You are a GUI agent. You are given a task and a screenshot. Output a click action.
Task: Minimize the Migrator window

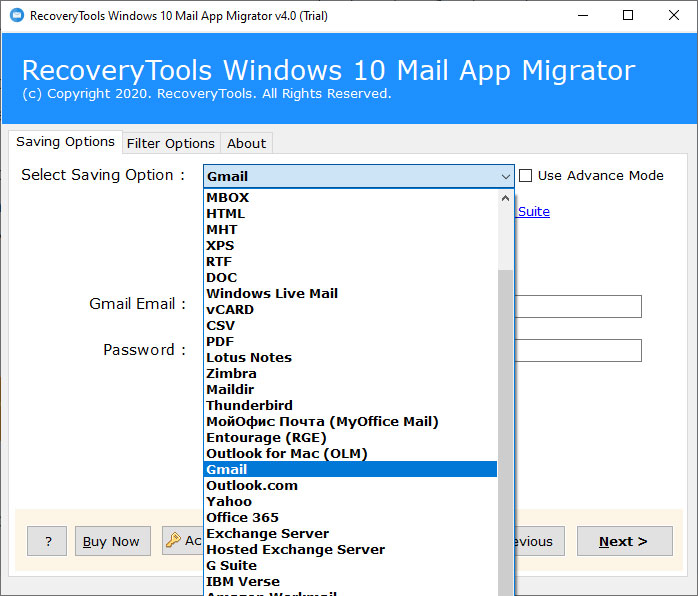583,16
